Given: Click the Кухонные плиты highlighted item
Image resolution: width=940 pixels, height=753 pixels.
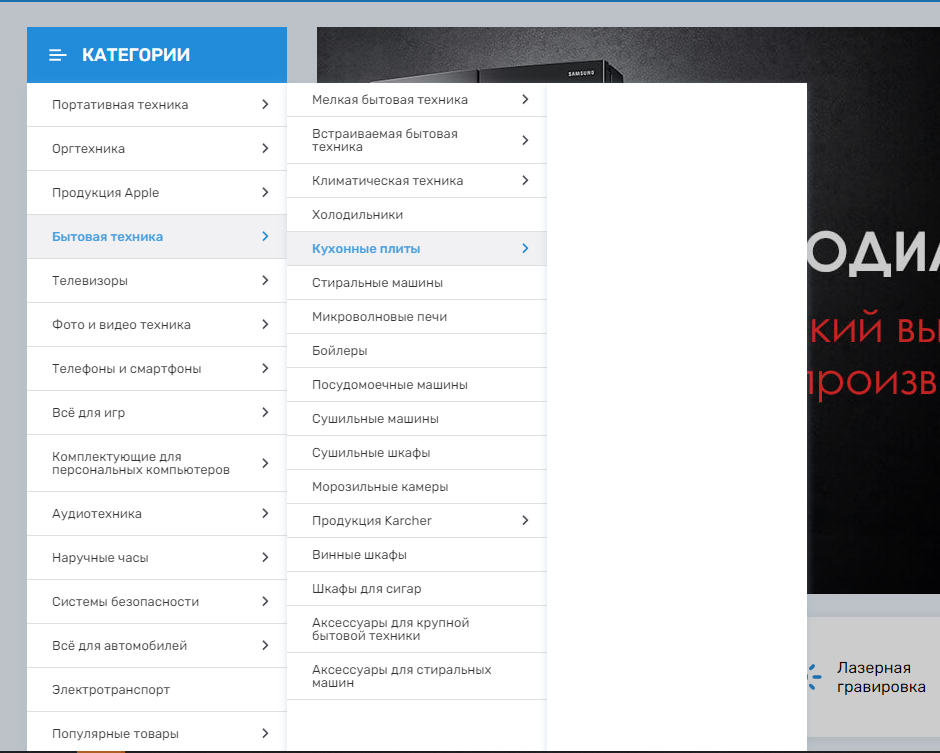Looking at the screenshot, I should point(366,249).
